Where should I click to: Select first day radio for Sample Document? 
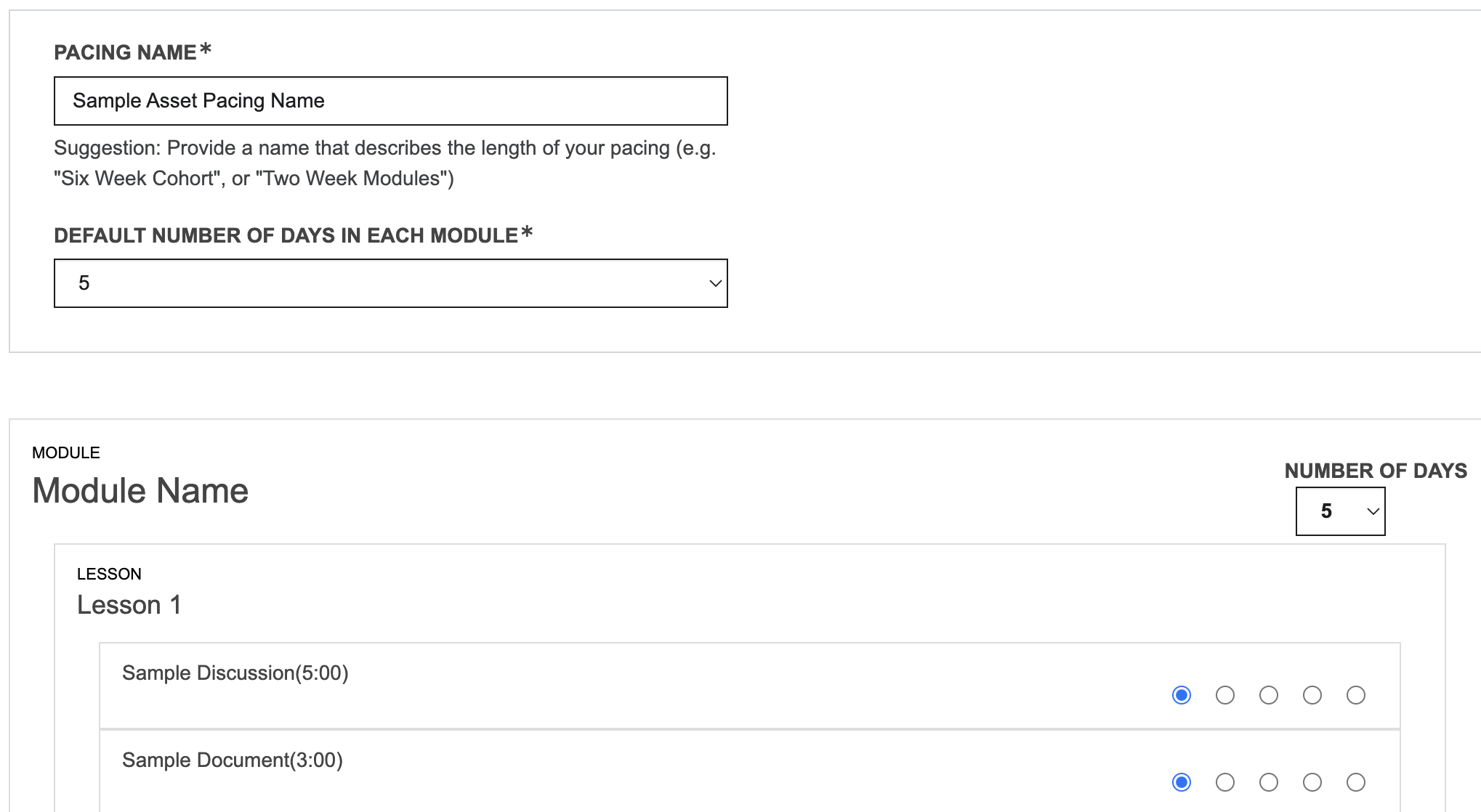[x=1182, y=782]
